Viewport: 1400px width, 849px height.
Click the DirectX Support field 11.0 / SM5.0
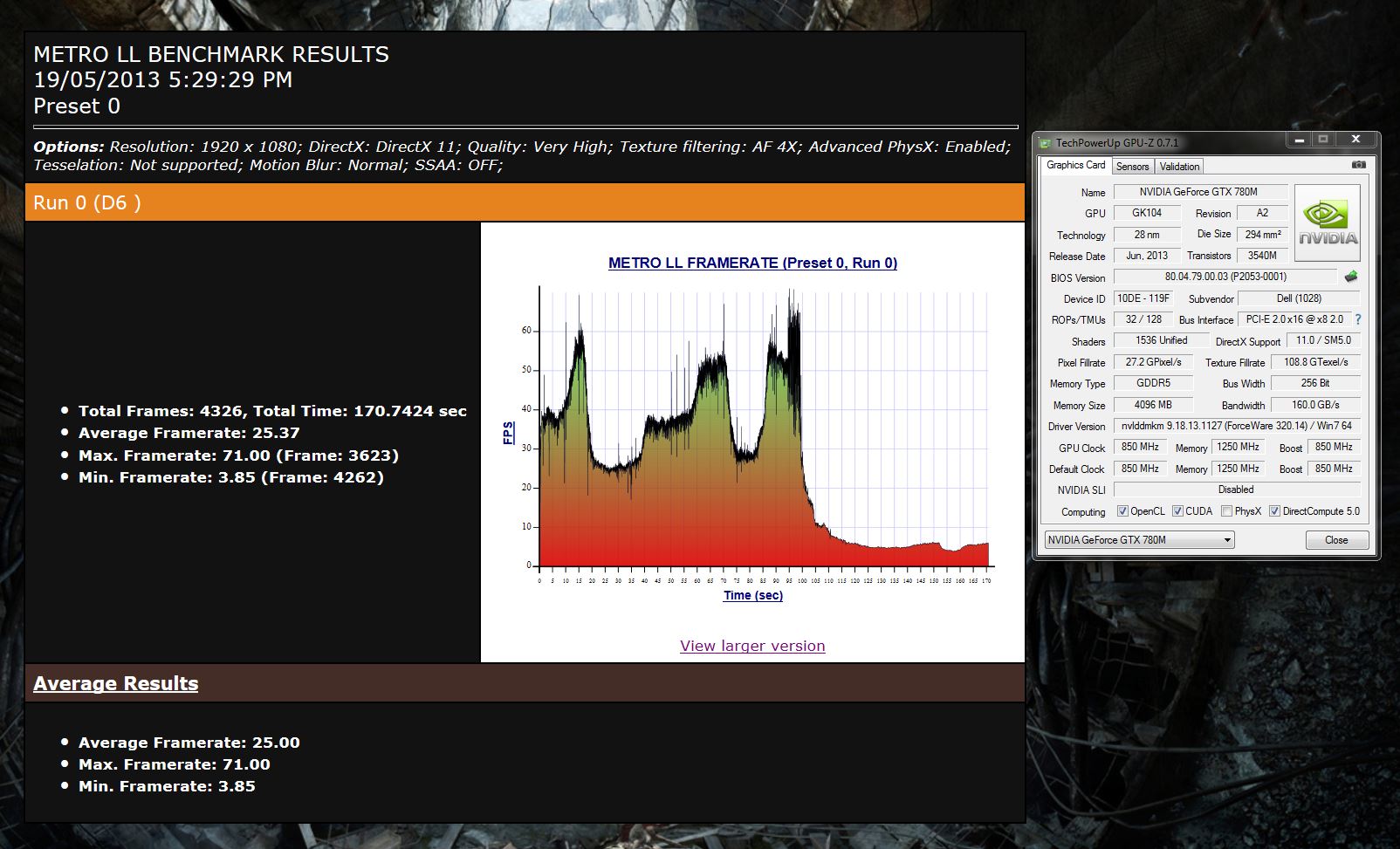1323,340
